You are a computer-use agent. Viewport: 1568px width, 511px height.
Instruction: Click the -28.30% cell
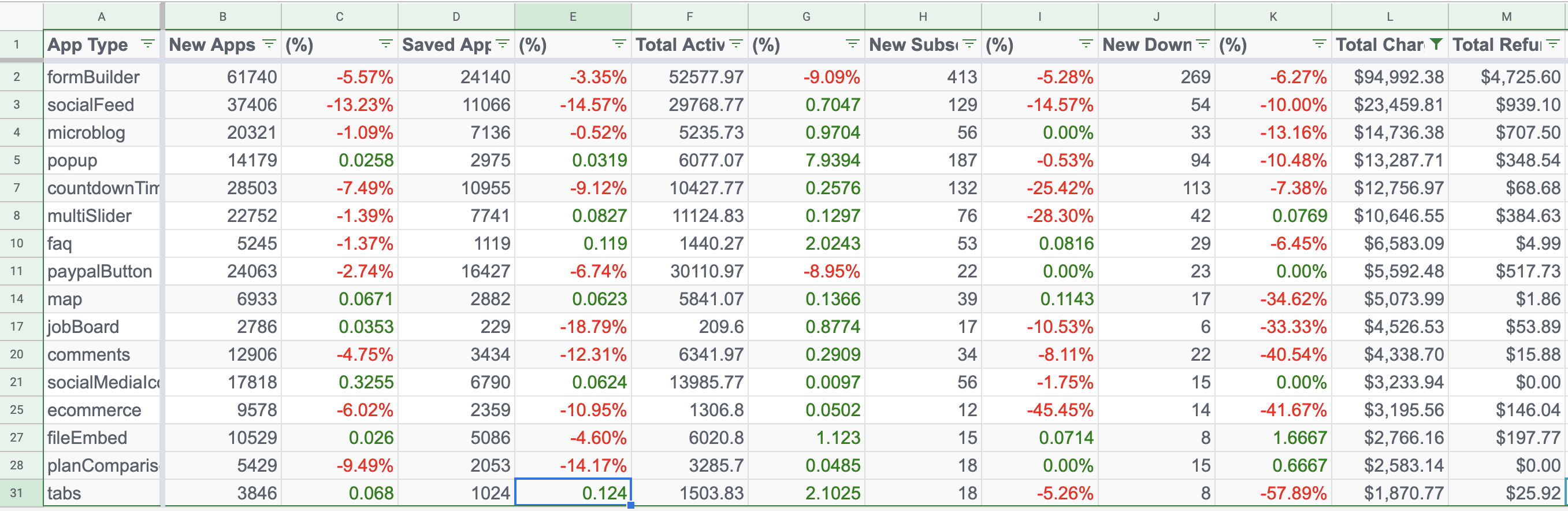click(1040, 216)
